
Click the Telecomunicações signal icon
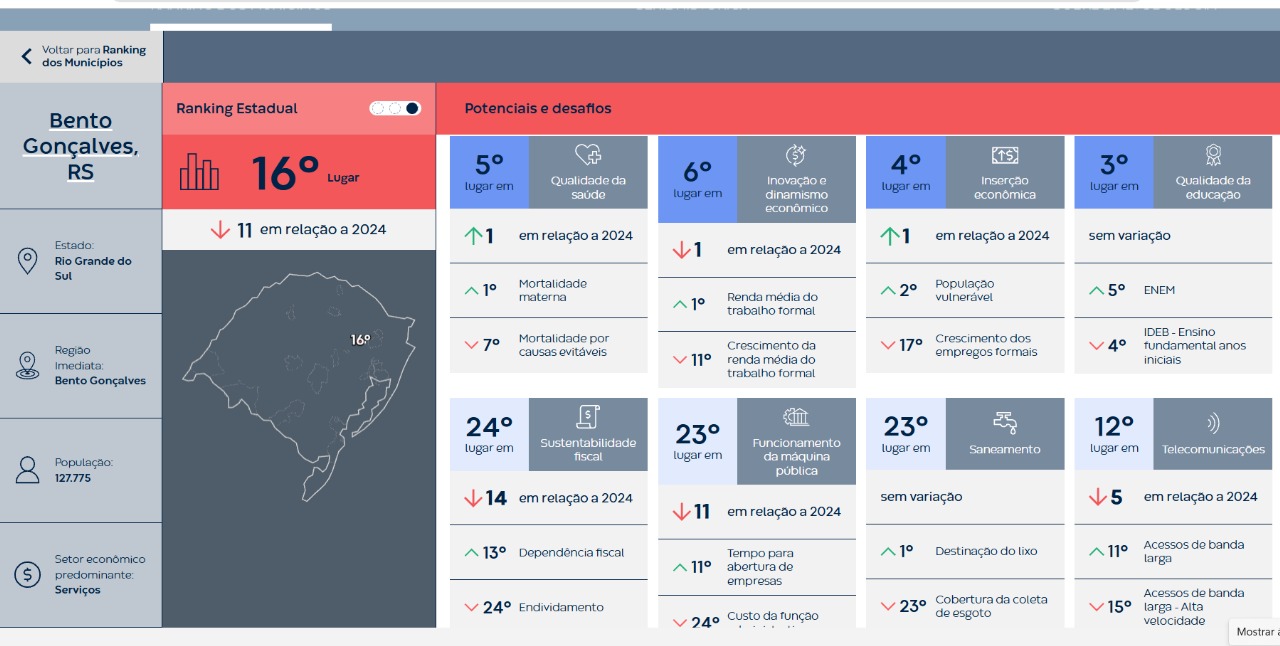(x=1213, y=422)
